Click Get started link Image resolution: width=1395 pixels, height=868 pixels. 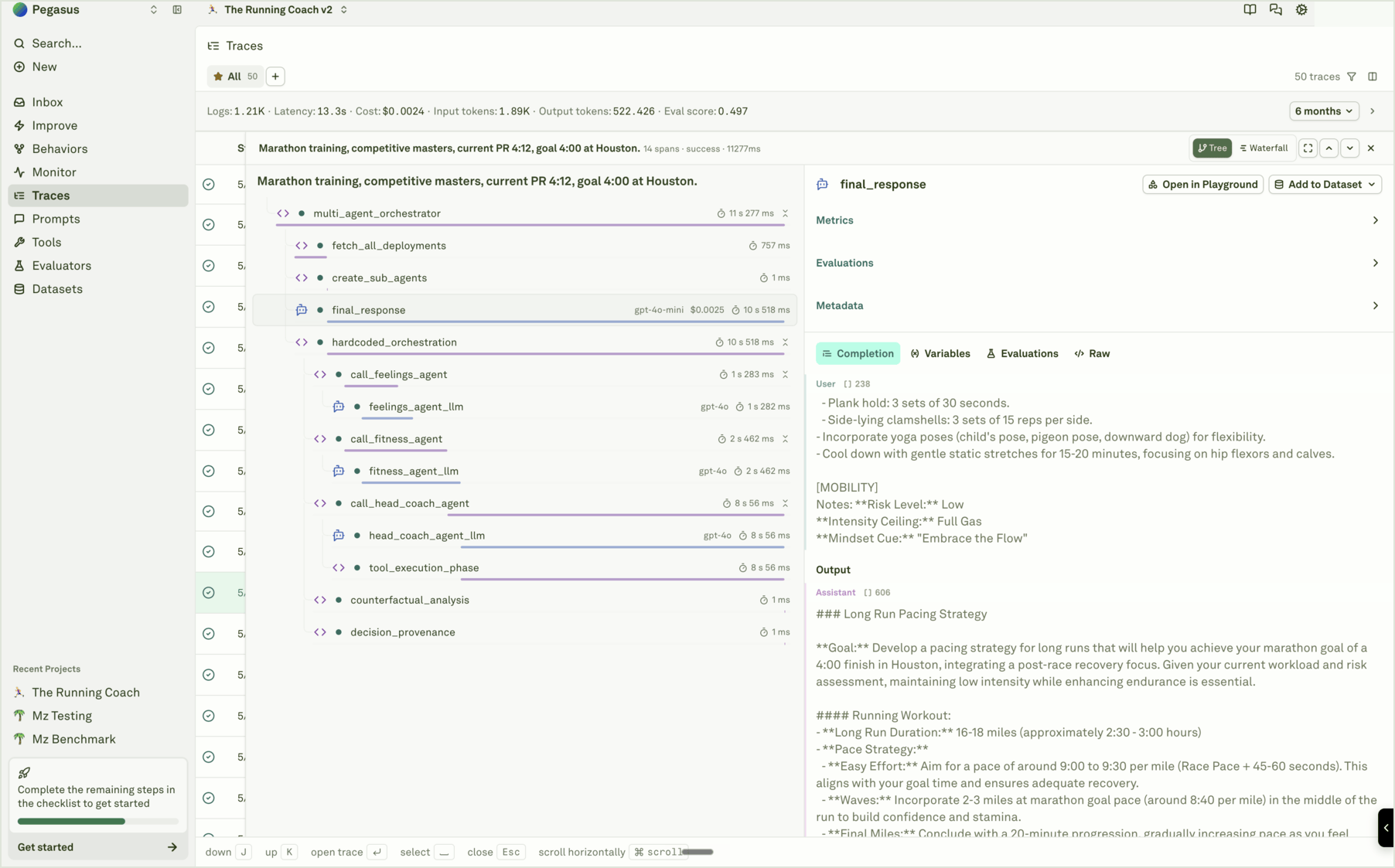tap(97, 847)
